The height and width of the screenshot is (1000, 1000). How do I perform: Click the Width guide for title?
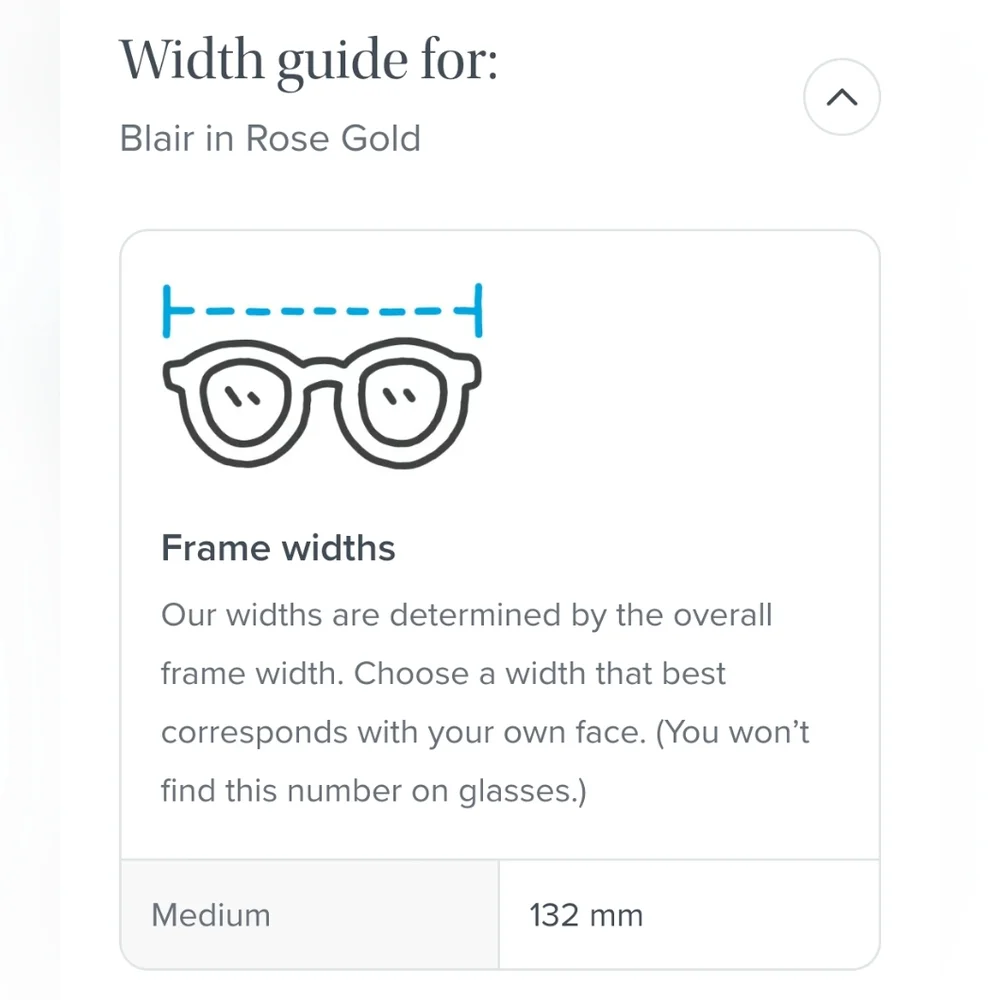(310, 60)
